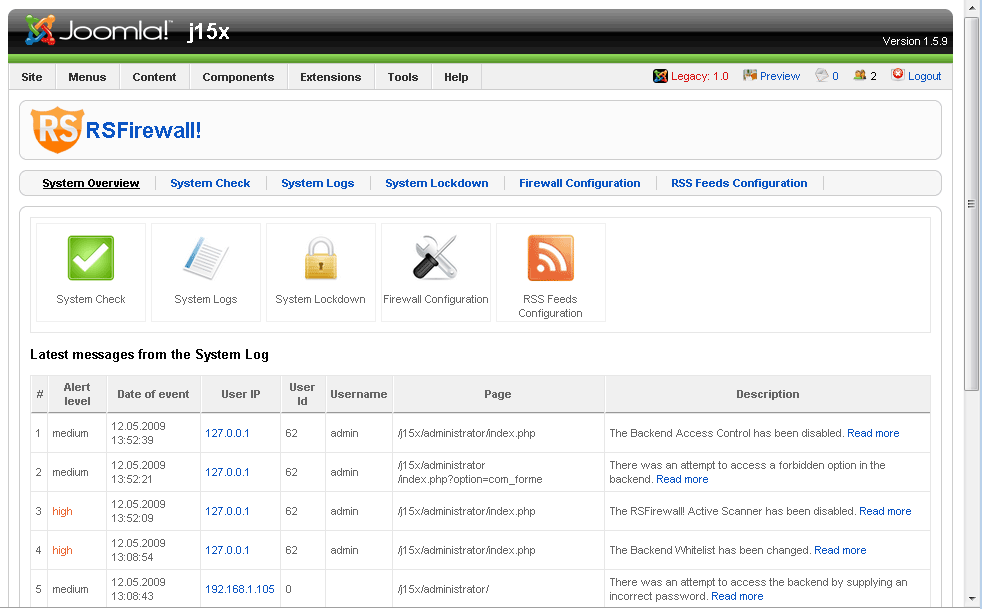Click IP 127.0.0.1 in log row 3
Screen dimensions: 982x609
click(x=227, y=511)
